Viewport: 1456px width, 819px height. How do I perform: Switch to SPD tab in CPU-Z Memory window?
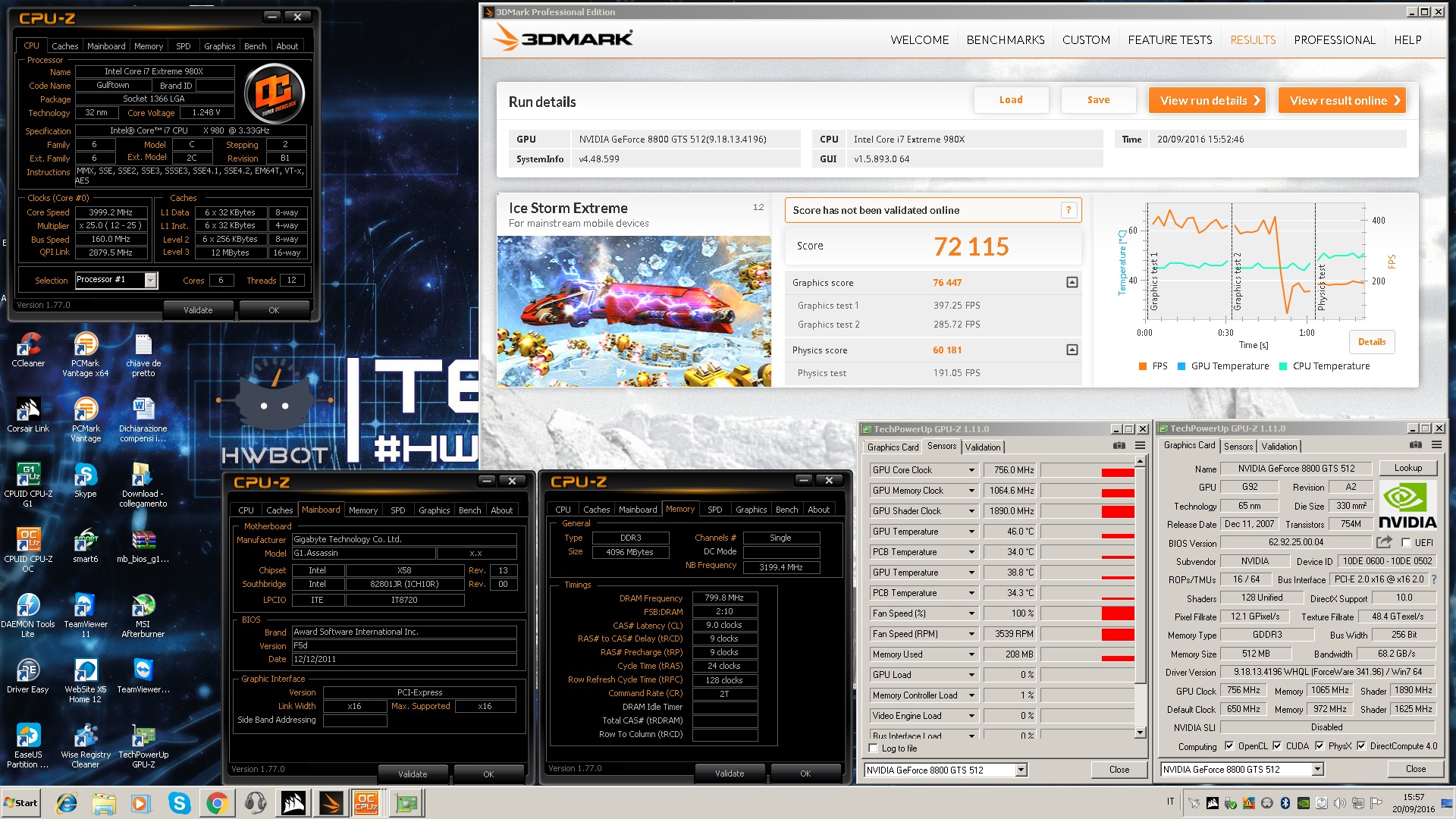(x=714, y=510)
